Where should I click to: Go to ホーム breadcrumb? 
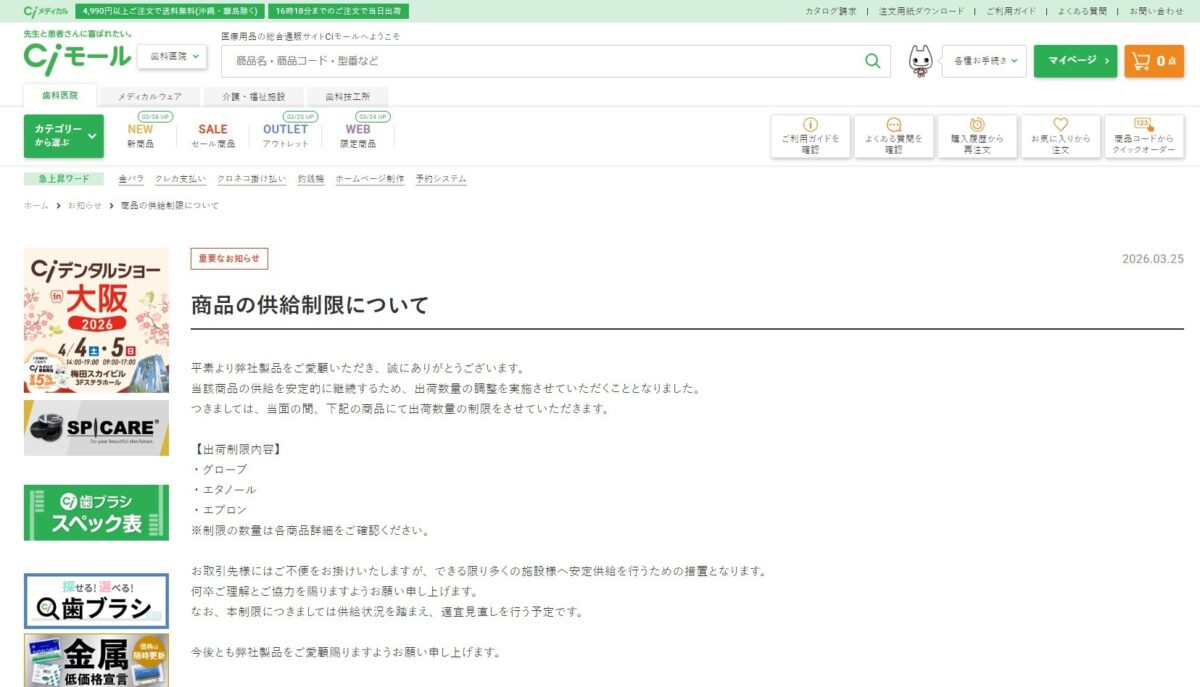[x=36, y=205]
